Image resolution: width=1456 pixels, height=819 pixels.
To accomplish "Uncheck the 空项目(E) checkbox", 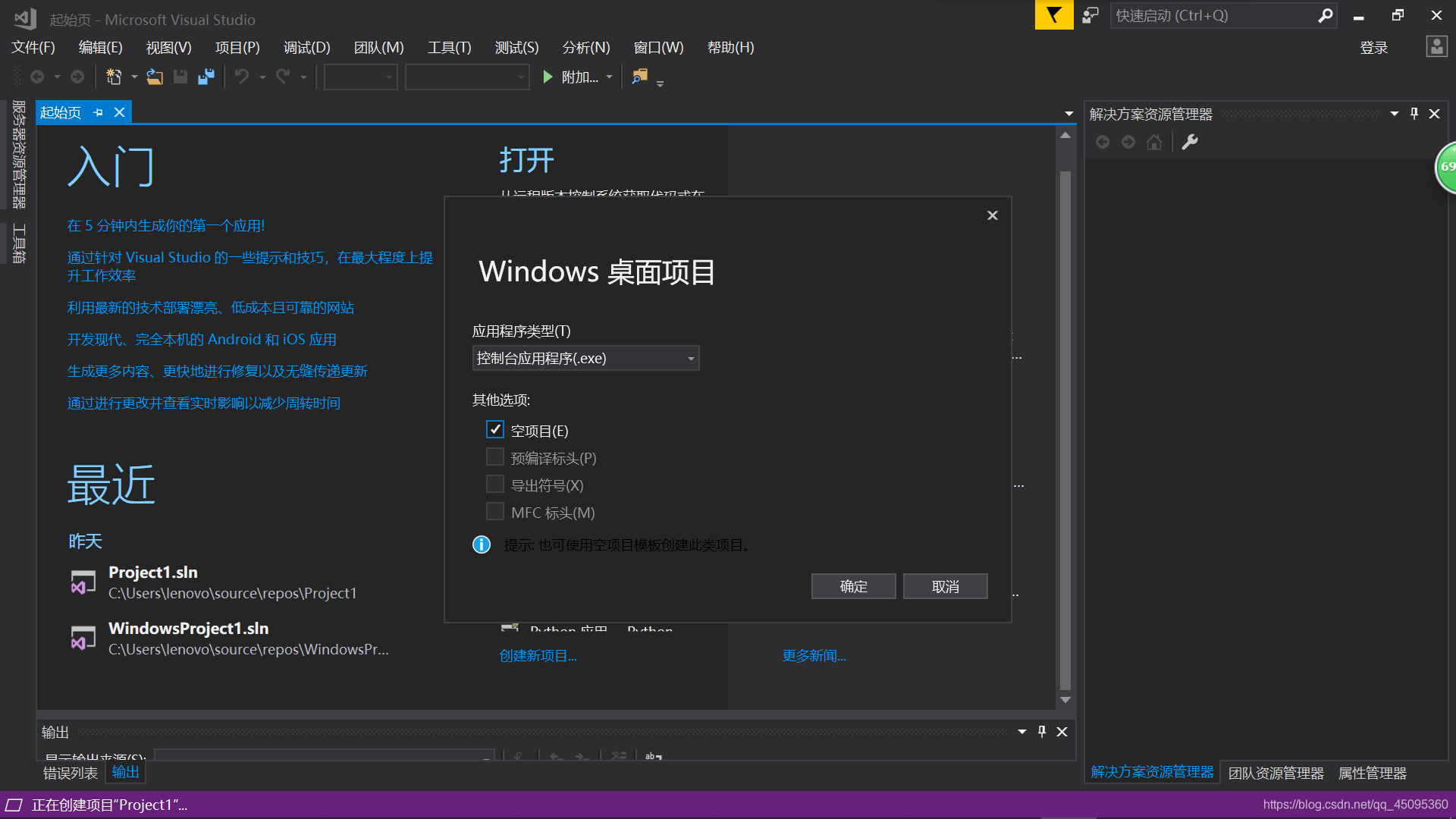I will click(x=494, y=429).
